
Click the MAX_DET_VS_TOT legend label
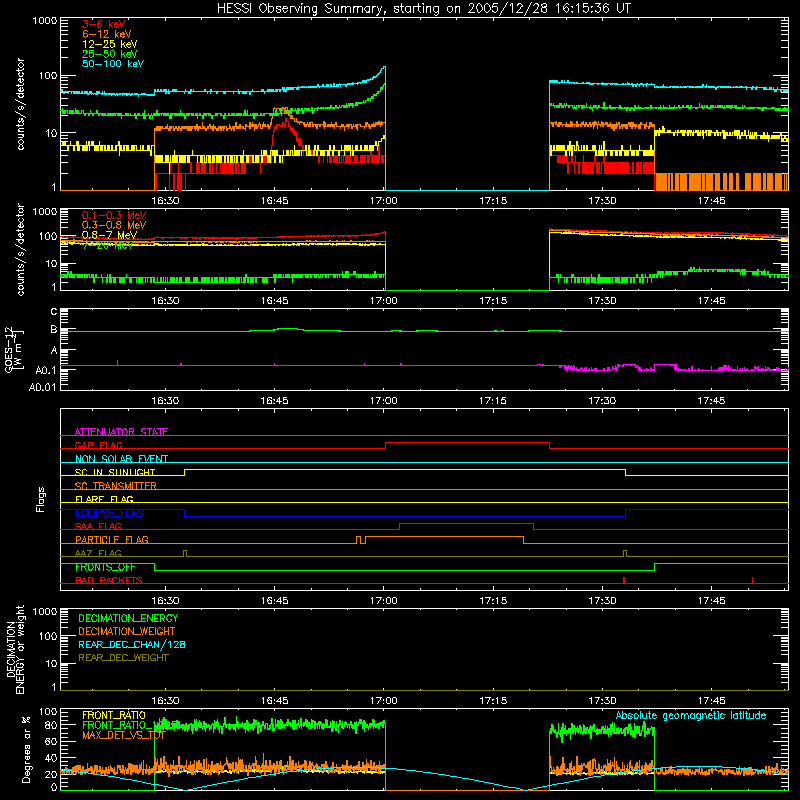(123, 735)
